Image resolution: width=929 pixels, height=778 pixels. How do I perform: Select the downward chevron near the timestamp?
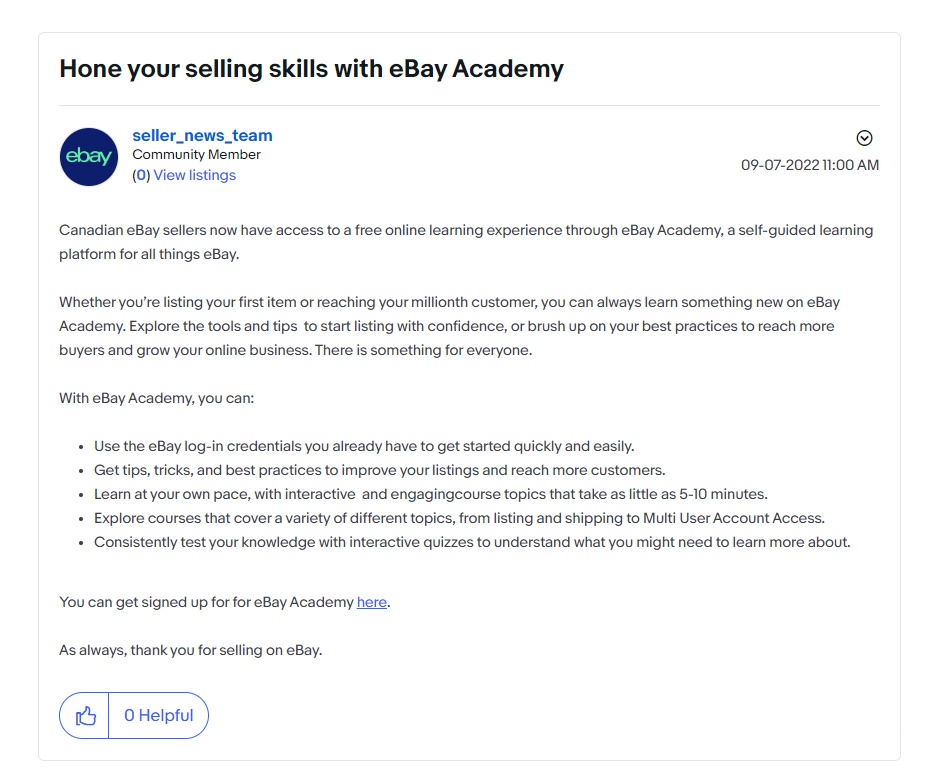point(864,138)
